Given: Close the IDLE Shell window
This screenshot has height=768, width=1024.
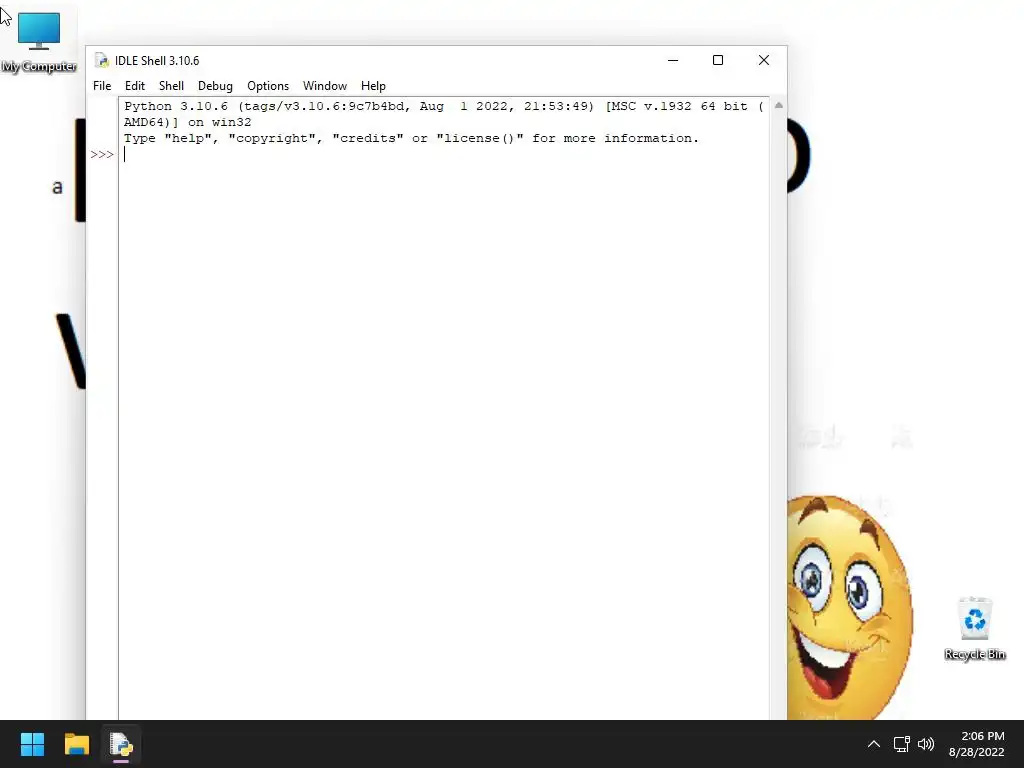Looking at the screenshot, I should 763,60.
